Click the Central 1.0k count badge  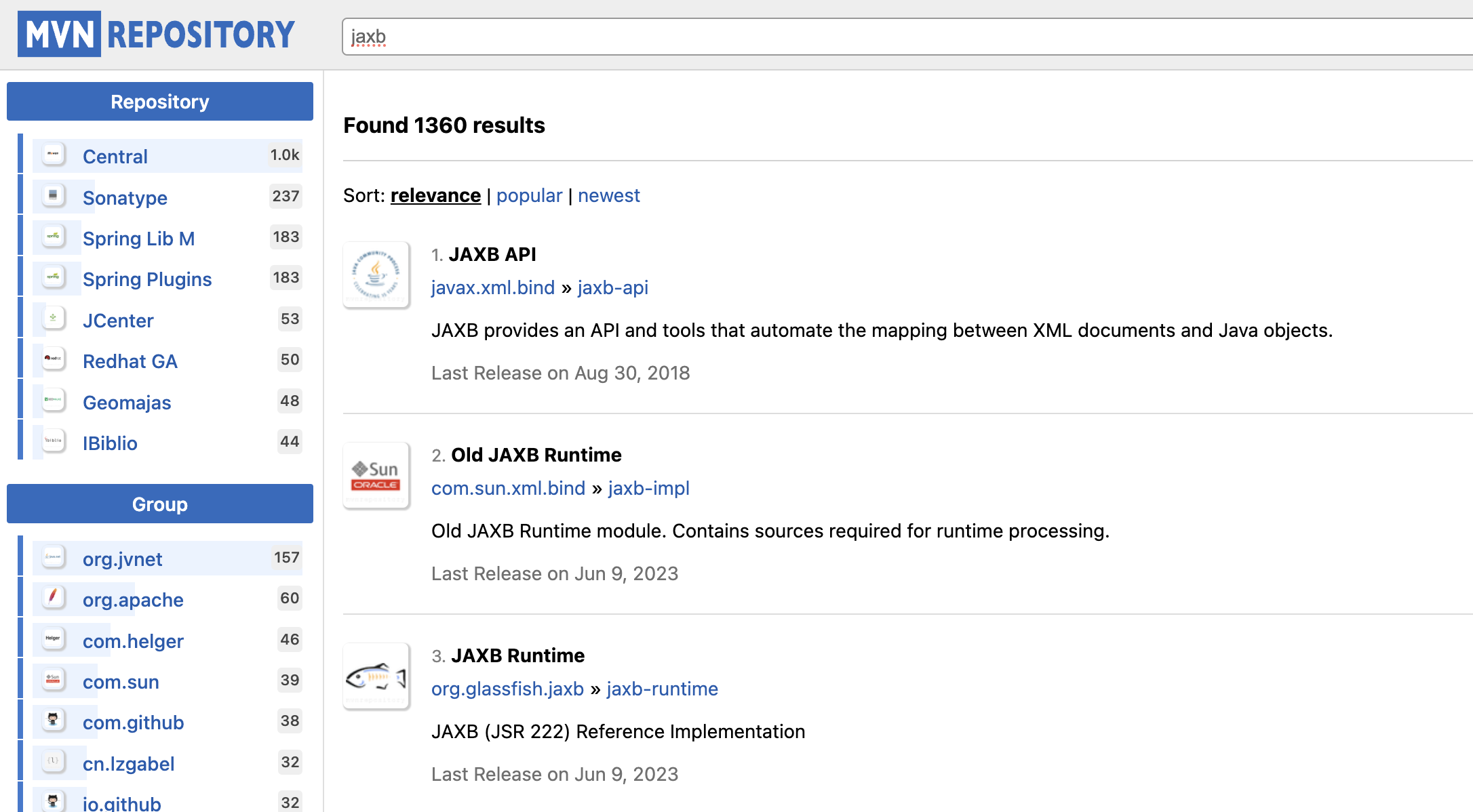point(285,155)
